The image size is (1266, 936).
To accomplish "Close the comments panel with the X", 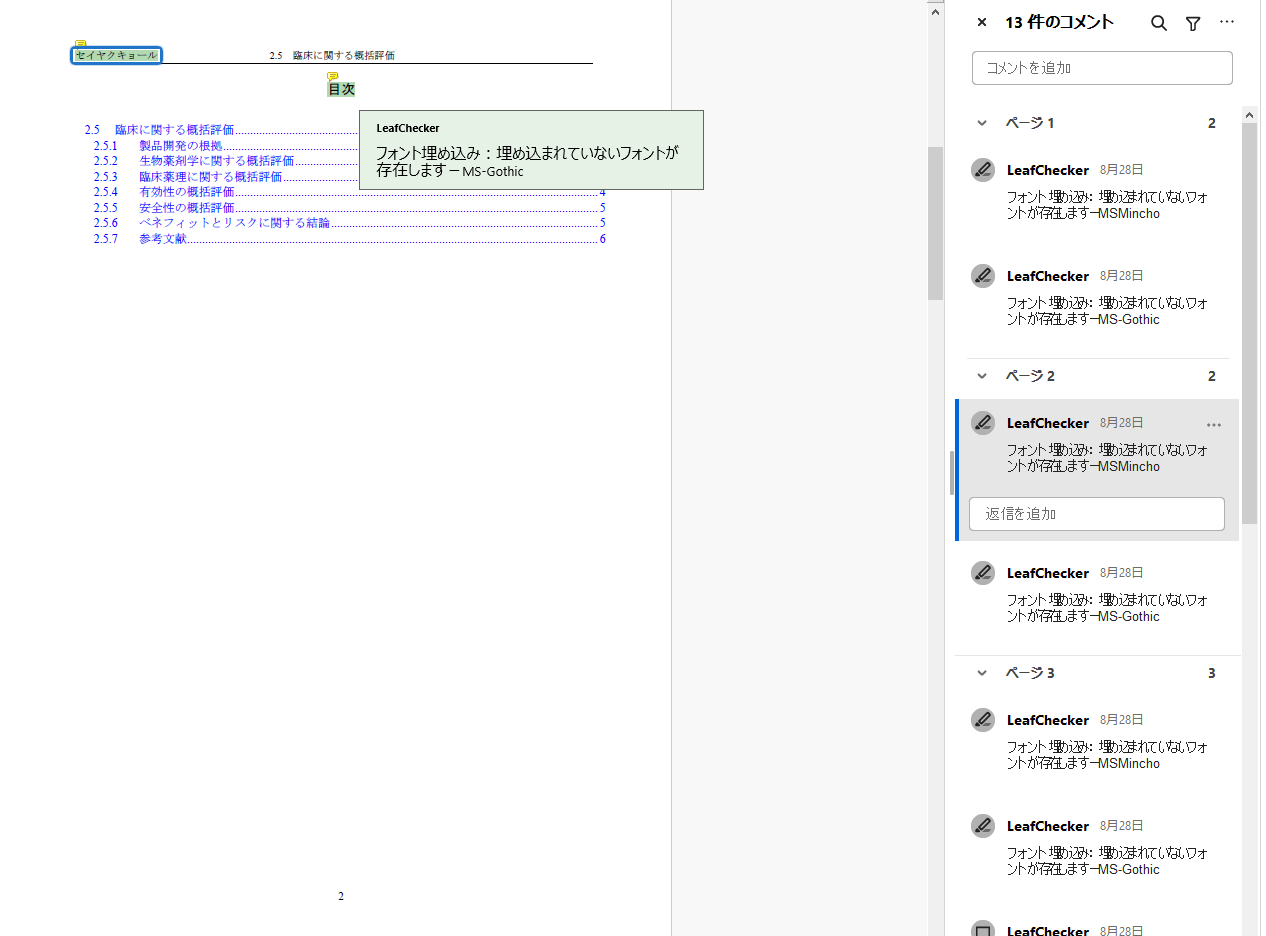I will tap(982, 22).
